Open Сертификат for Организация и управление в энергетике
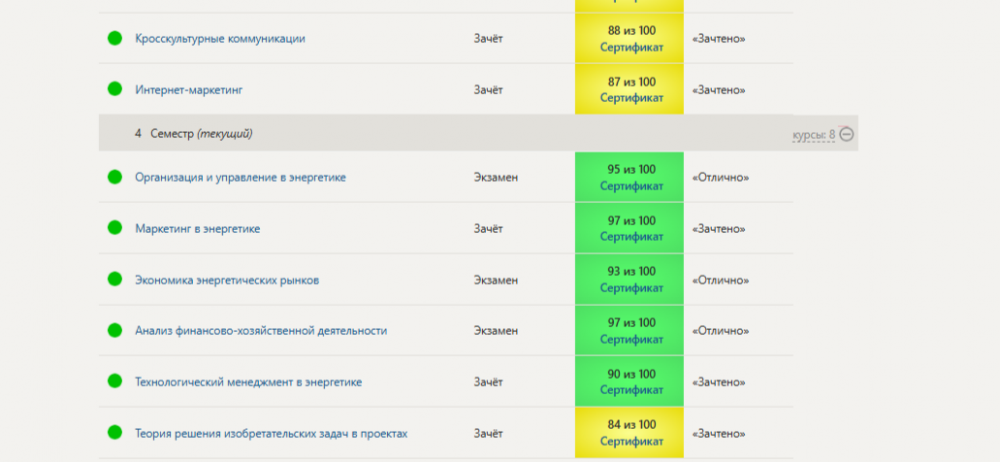1000x462 pixels. pyautogui.click(x=631, y=186)
